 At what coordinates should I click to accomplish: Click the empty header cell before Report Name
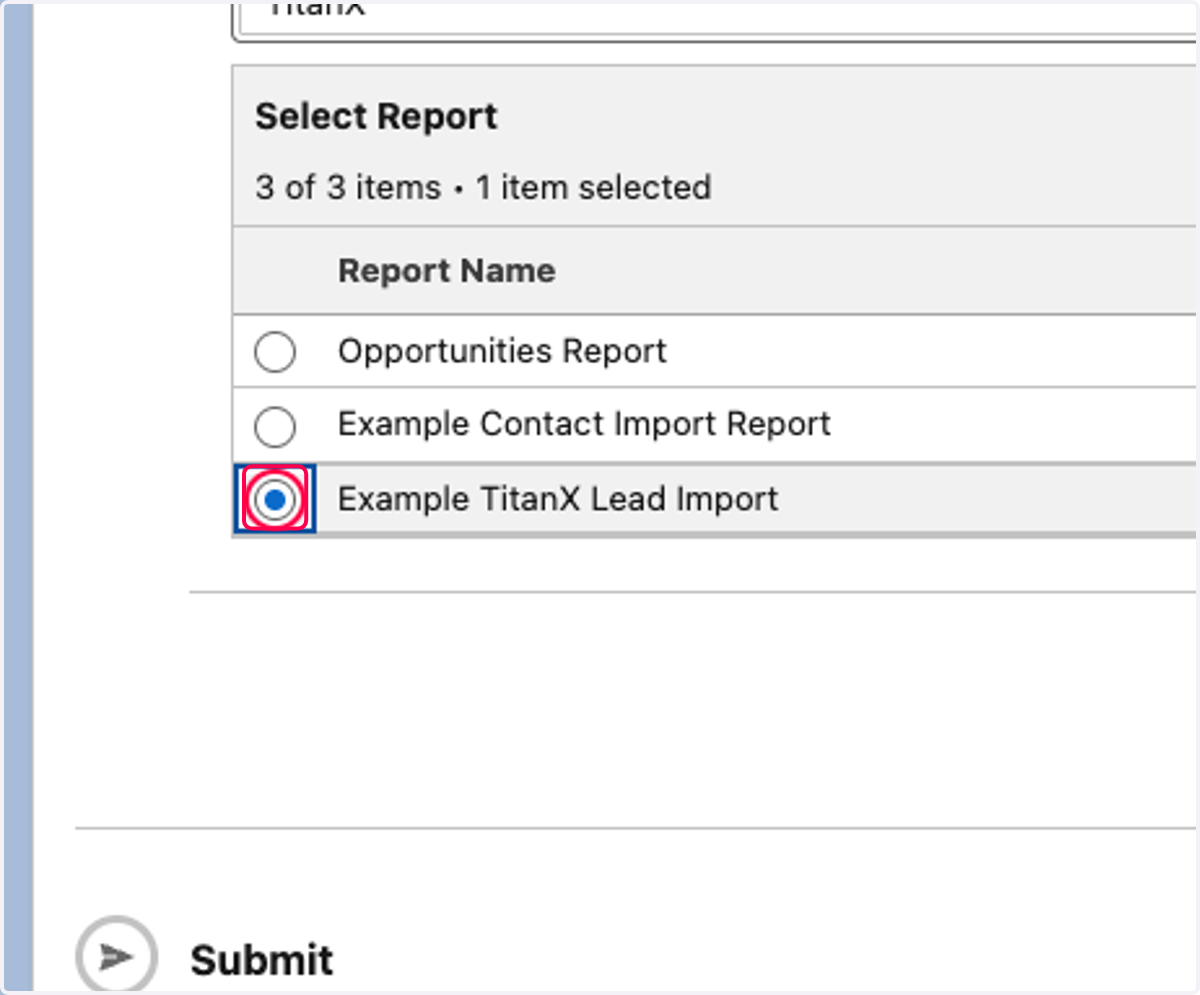(x=276, y=270)
